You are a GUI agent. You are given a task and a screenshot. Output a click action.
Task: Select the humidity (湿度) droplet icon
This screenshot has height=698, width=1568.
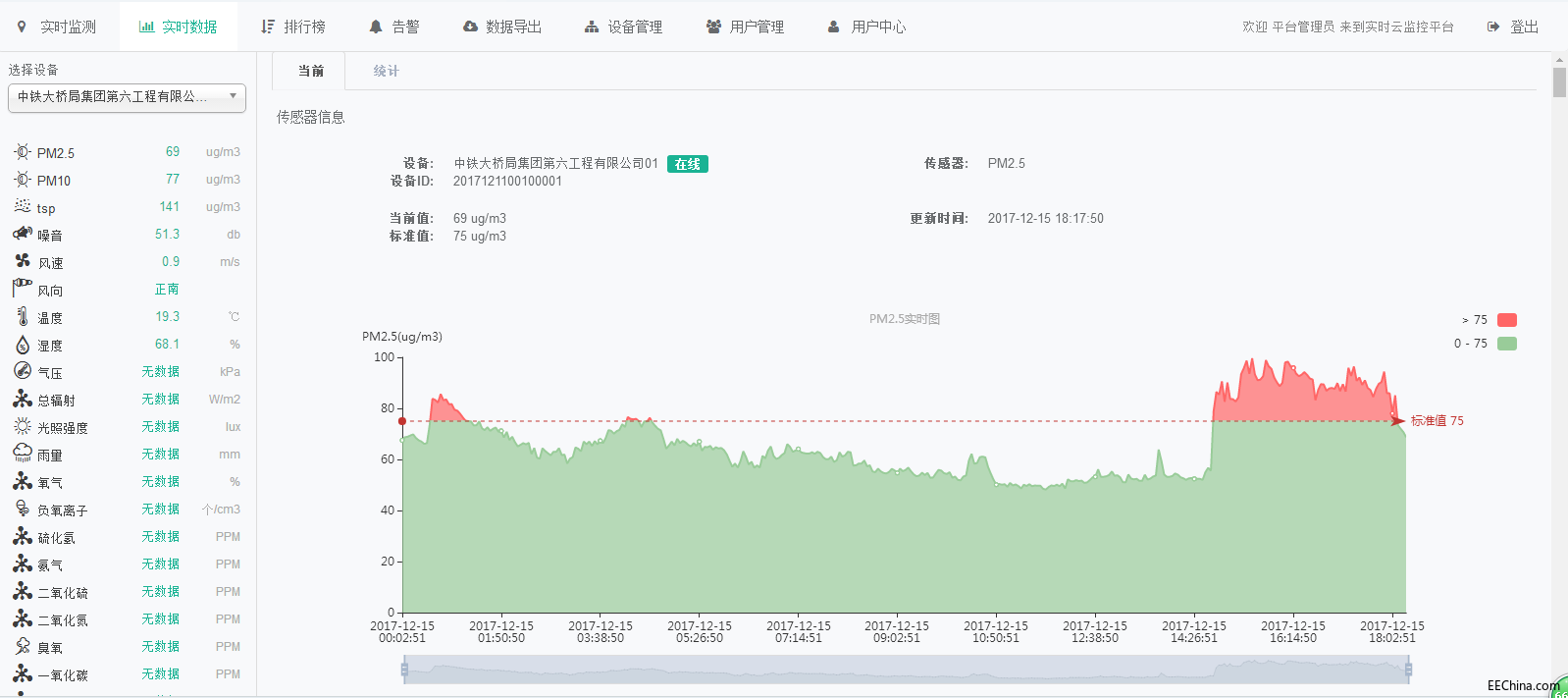[x=23, y=345]
